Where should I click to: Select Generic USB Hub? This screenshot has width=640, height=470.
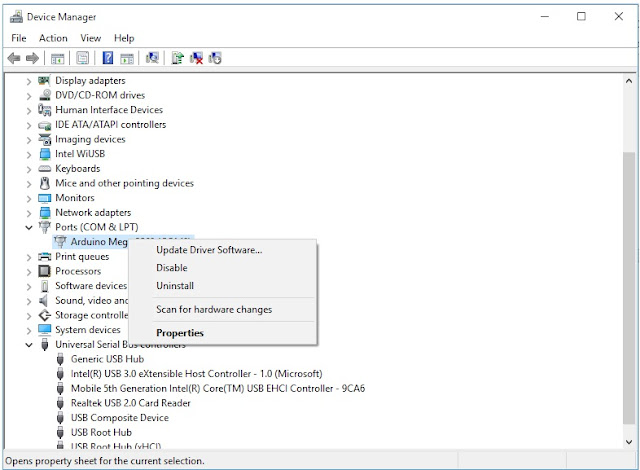pos(107,359)
